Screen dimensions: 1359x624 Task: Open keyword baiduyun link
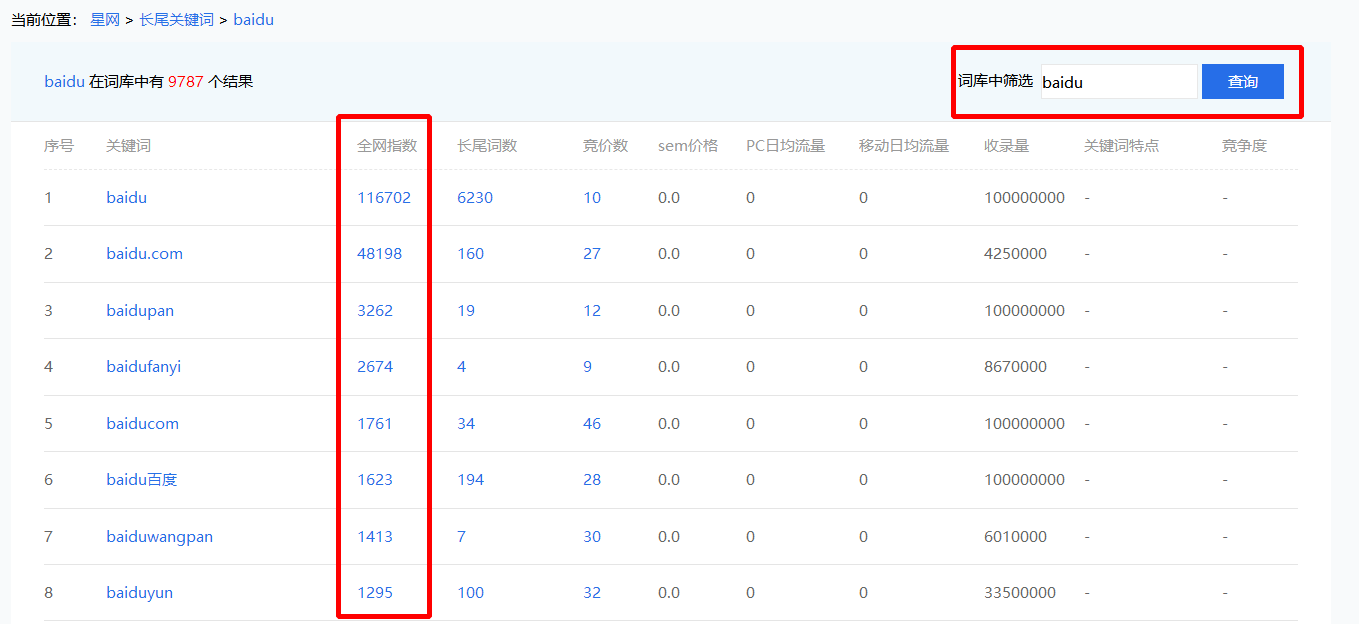pos(139,593)
